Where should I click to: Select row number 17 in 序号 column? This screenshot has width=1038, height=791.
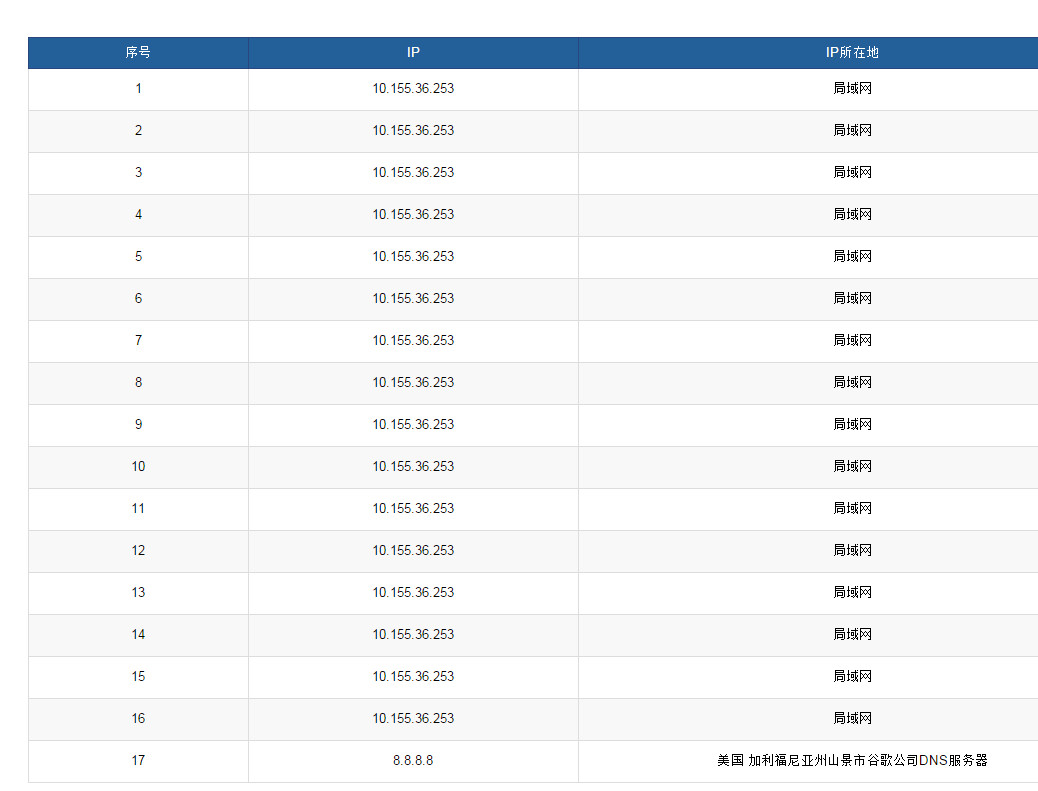(138, 760)
